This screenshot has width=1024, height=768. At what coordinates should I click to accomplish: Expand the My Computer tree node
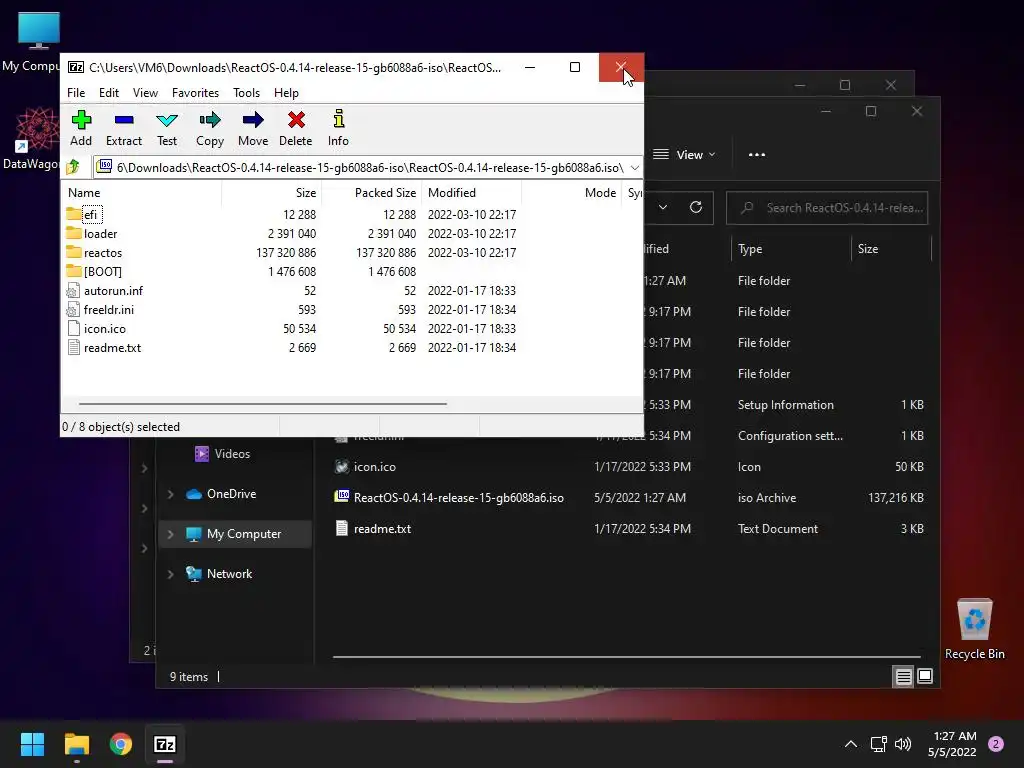click(x=170, y=534)
